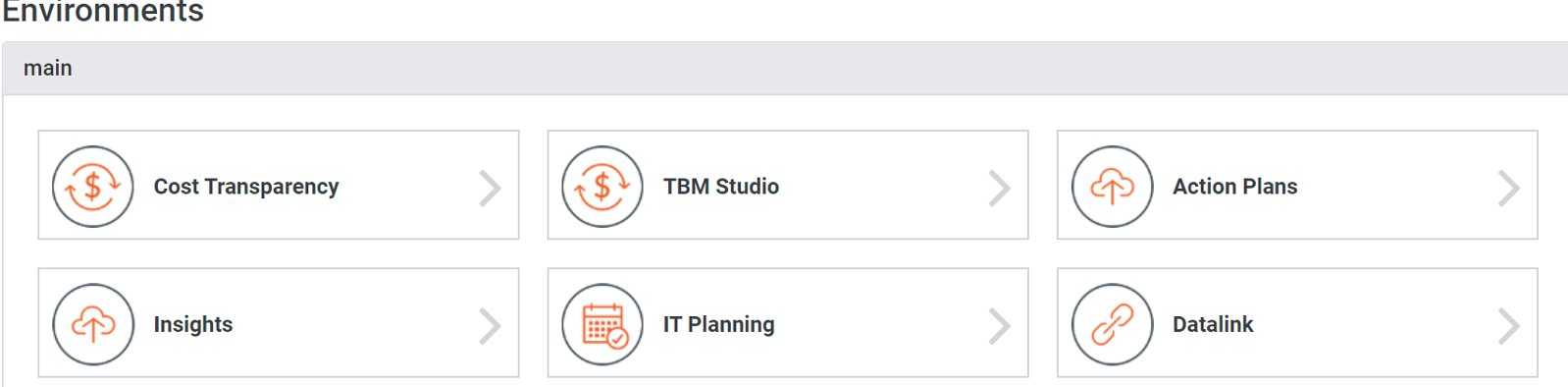
Task: Click the Cost Transparency dollar-cycle icon
Action: [93, 187]
